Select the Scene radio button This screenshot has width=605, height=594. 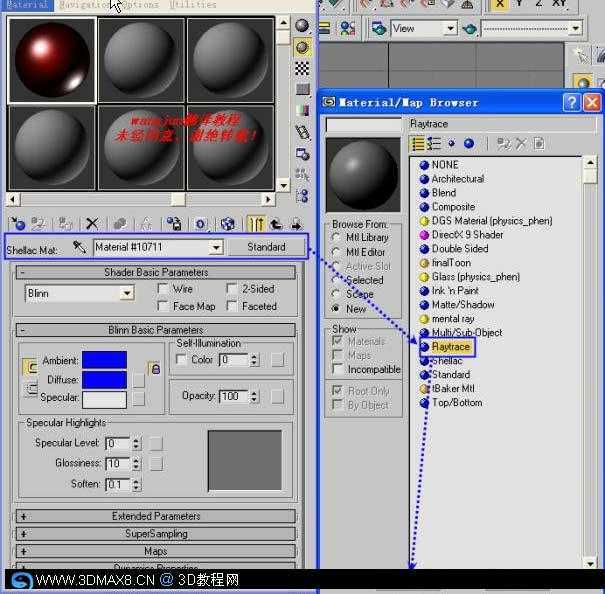[x=336, y=294]
